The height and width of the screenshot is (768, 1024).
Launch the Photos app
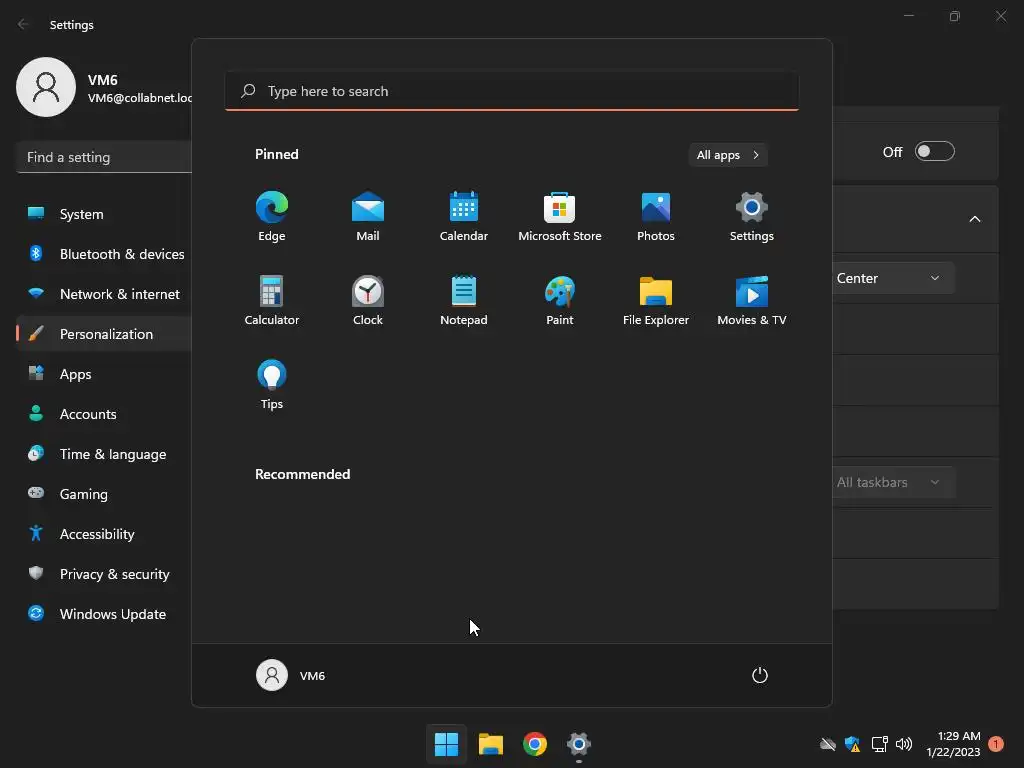[656, 217]
